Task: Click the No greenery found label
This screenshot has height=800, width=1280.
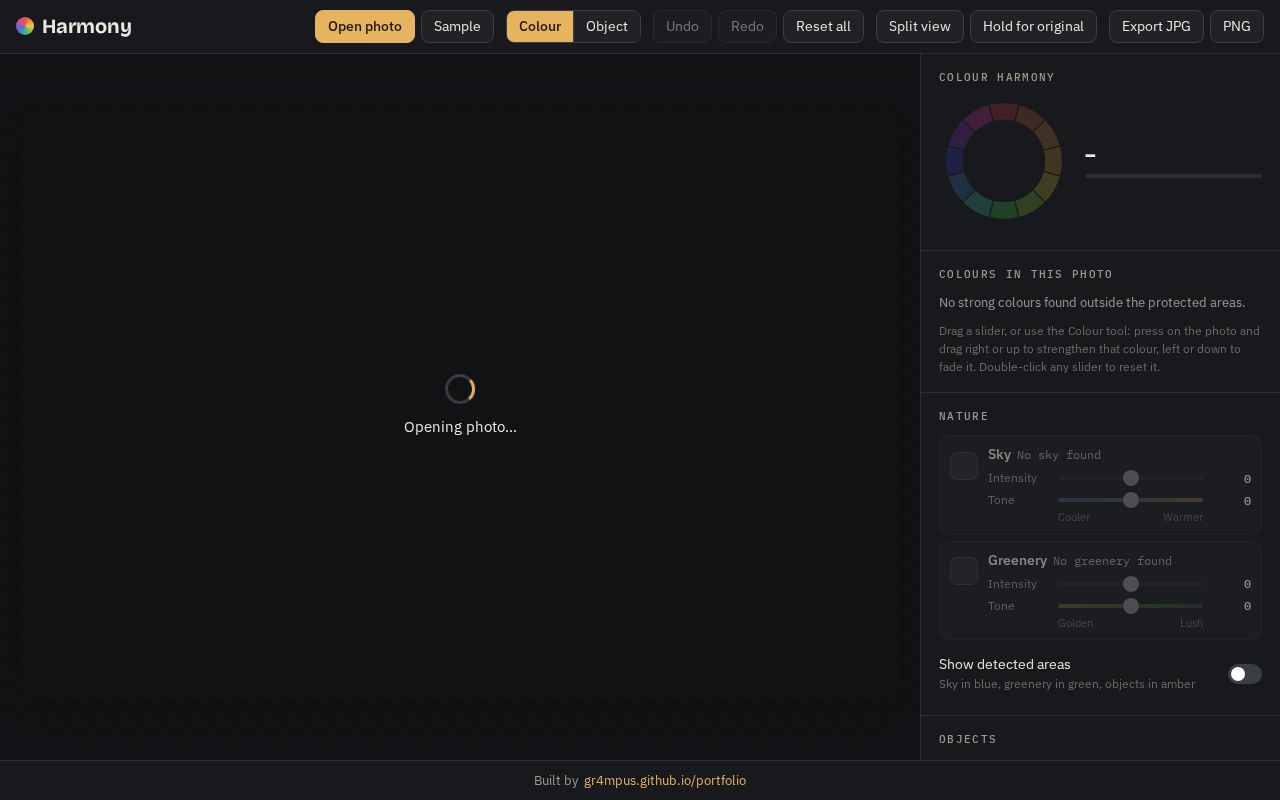Action: (x=1112, y=561)
